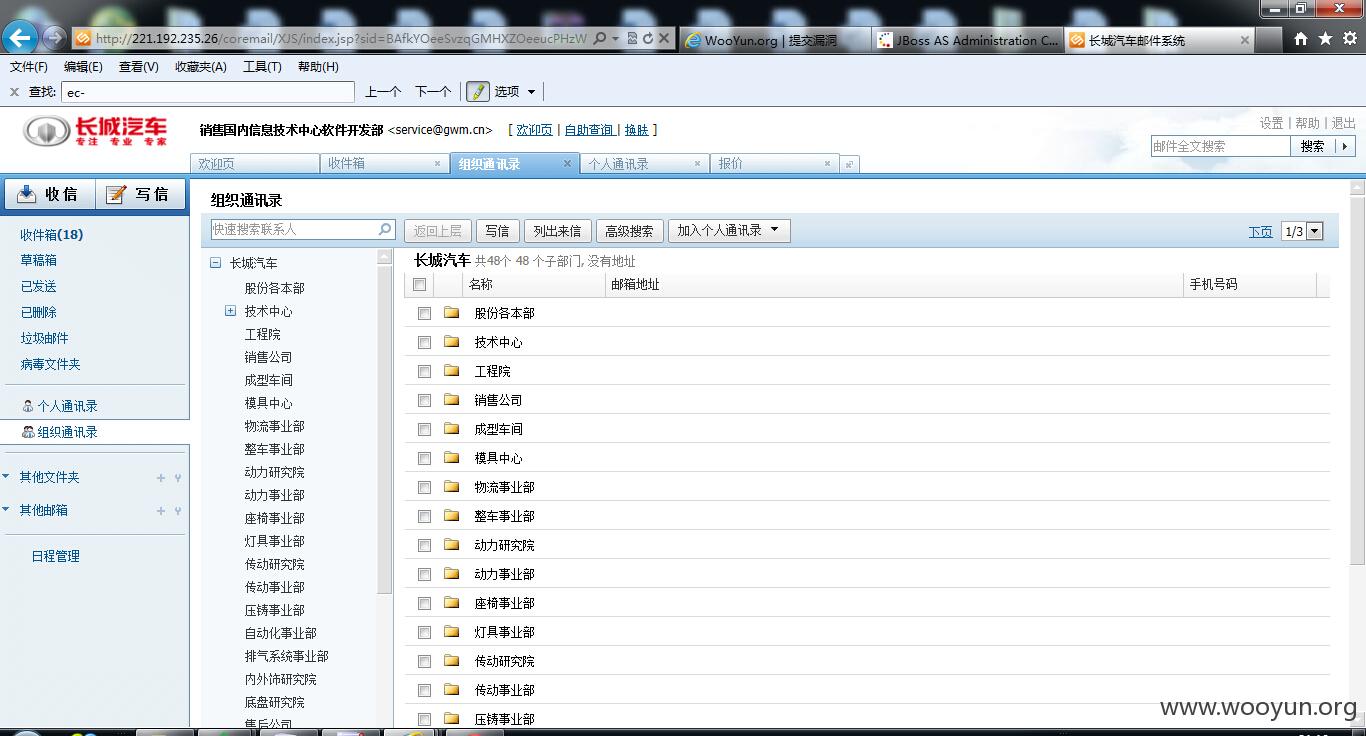1366x736 pixels.
Task: Click the small new-tab icon after 报价 tab
Action: [x=849, y=164]
